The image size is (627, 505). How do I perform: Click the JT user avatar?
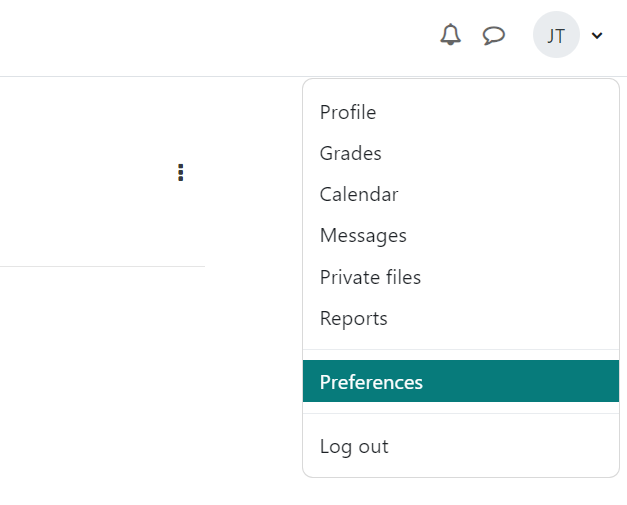click(x=556, y=36)
